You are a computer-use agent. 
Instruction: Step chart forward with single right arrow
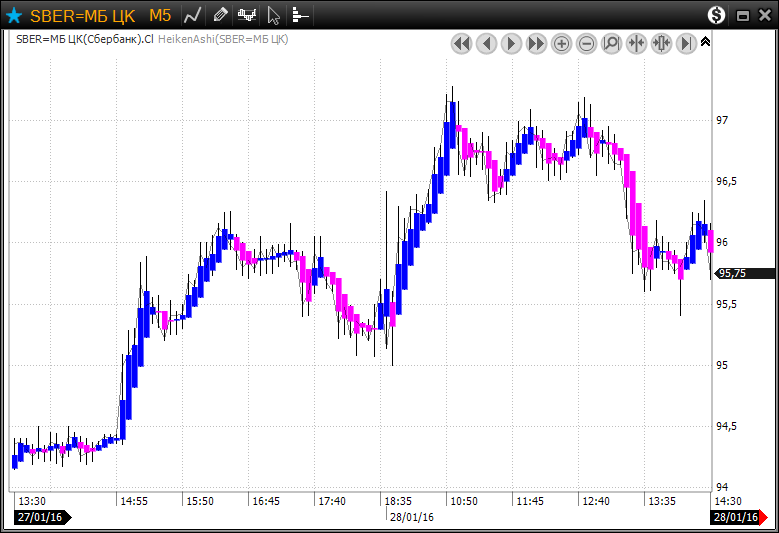511,43
